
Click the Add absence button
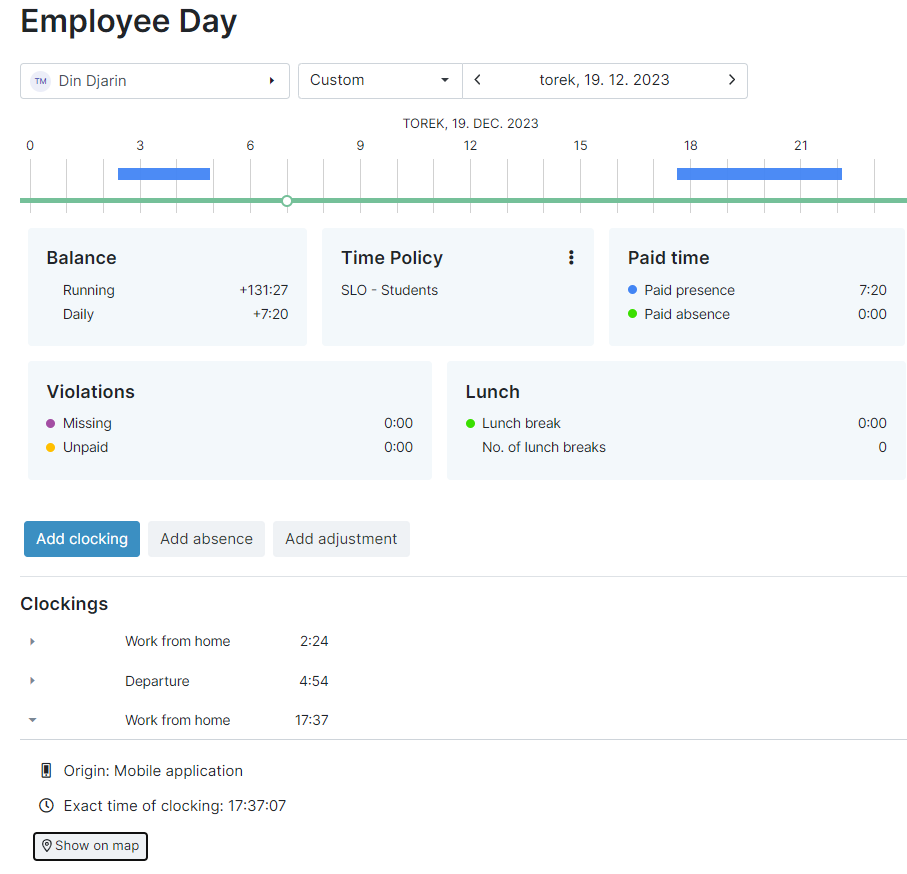206,539
